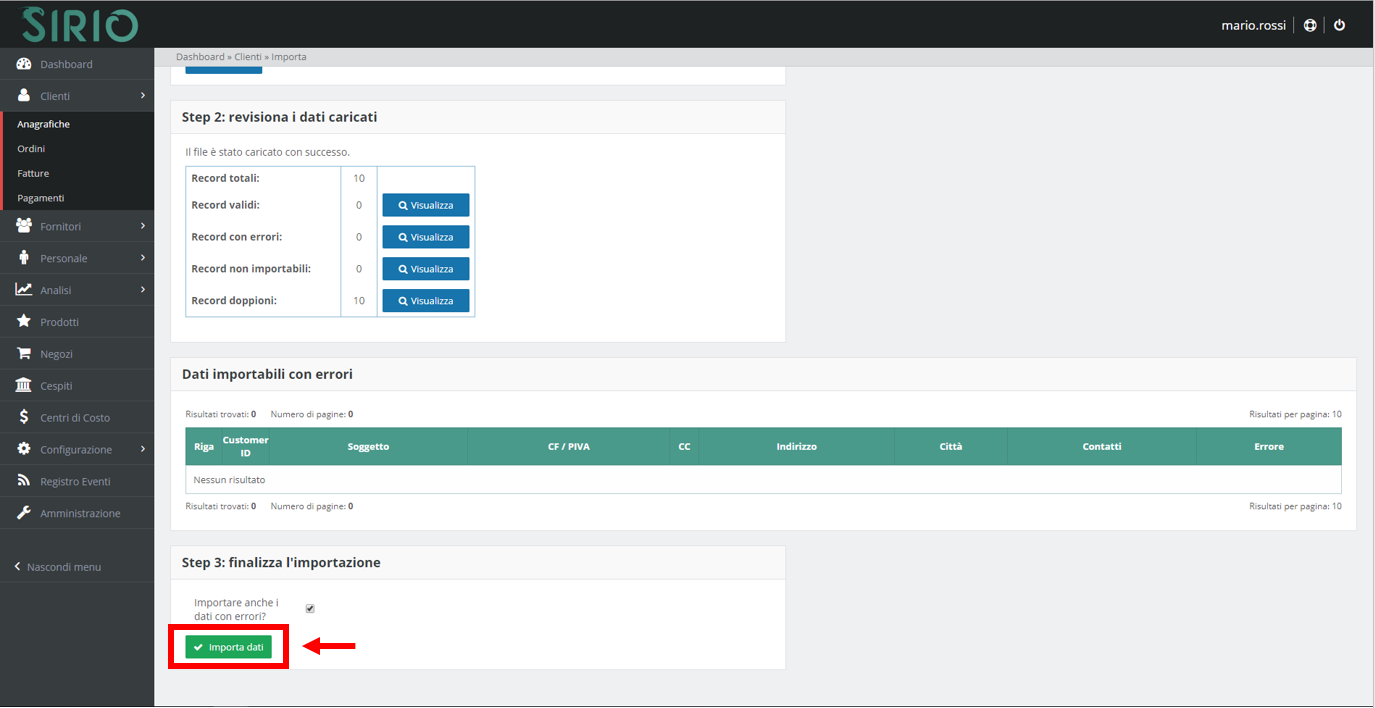Click Clienti in the breadcrumb path

(247, 57)
